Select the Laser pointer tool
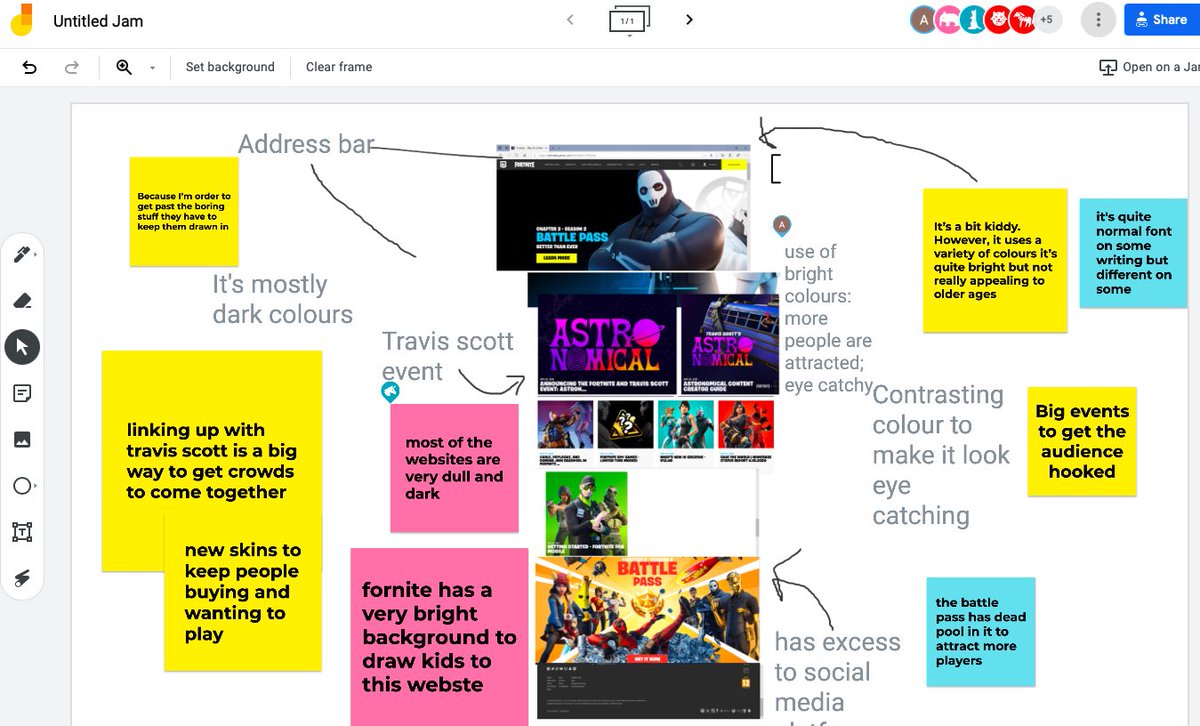 (x=23, y=578)
